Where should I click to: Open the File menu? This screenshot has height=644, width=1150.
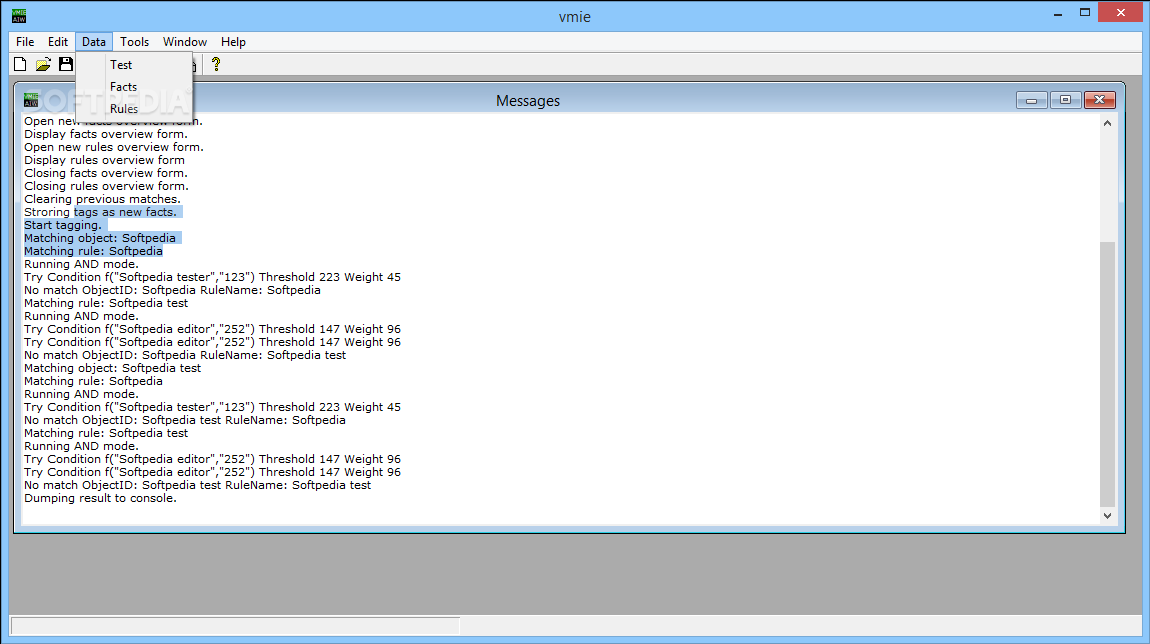(x=25, y=42)
